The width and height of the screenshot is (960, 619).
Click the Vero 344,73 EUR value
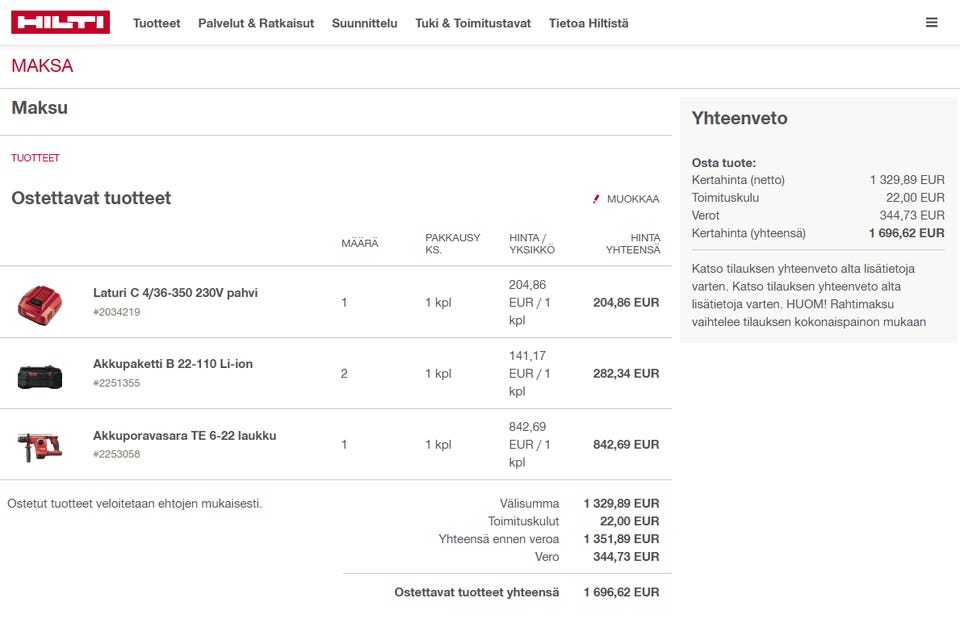[x=626, y=557]
